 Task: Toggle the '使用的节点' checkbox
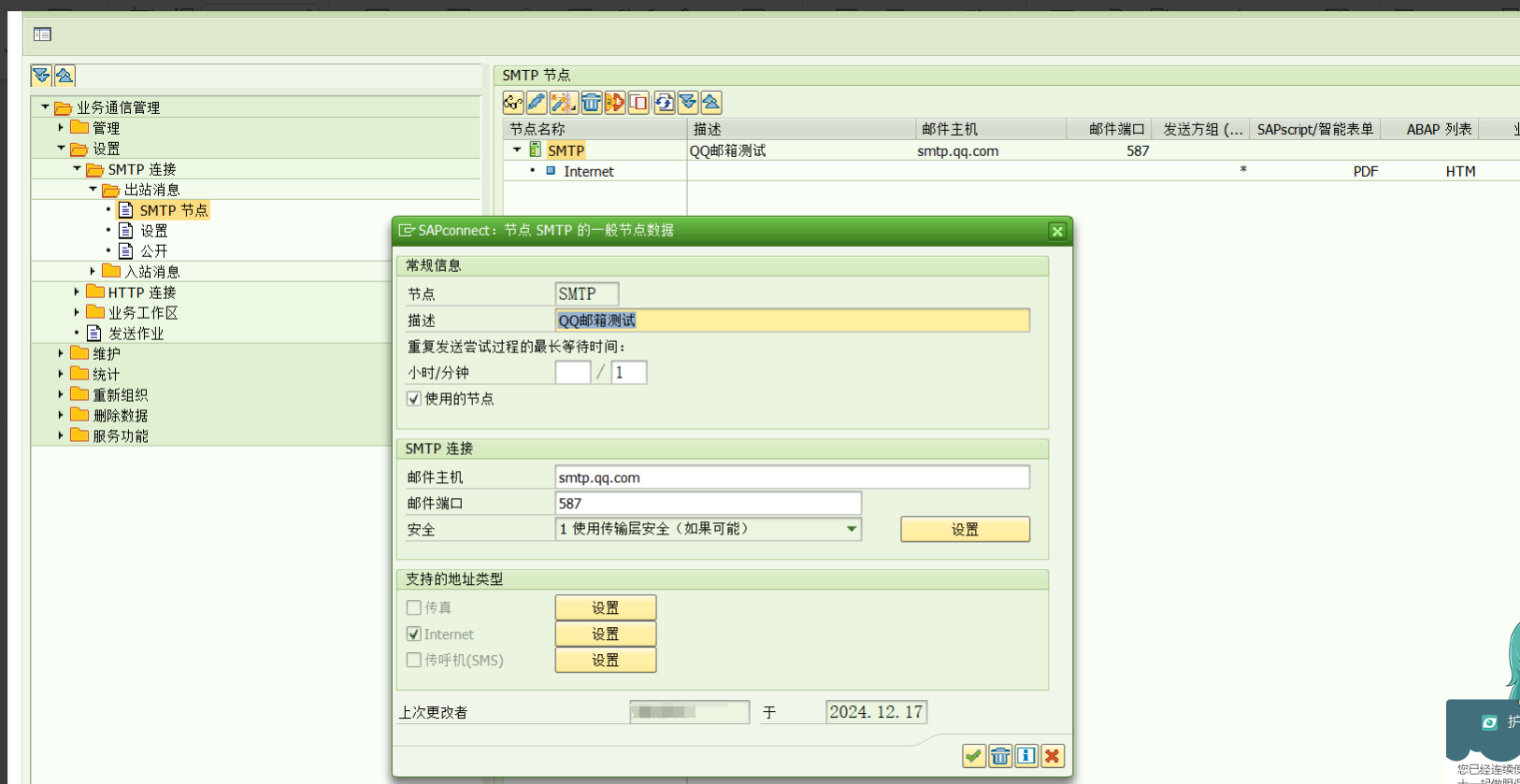pos(414,399)
